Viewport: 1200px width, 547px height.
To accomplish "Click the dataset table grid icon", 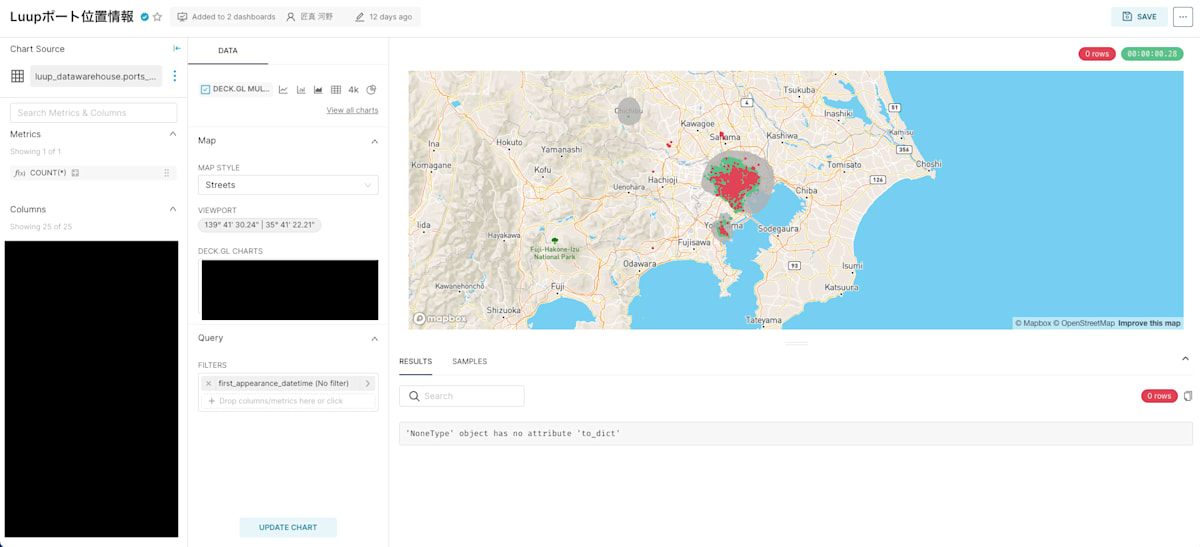I will tap(17, 76).
